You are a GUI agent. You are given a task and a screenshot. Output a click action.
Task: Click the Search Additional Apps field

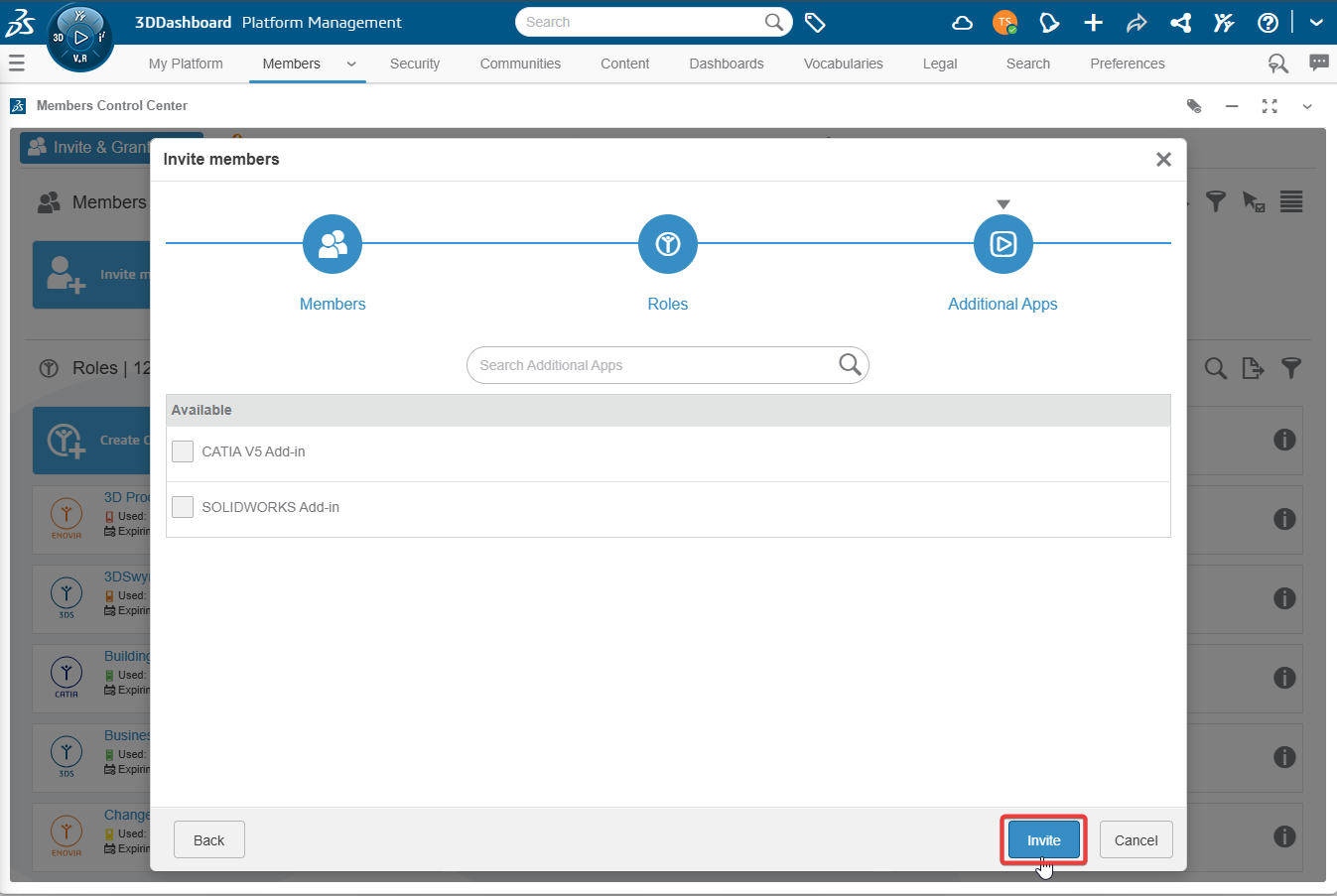click(668, 365)
